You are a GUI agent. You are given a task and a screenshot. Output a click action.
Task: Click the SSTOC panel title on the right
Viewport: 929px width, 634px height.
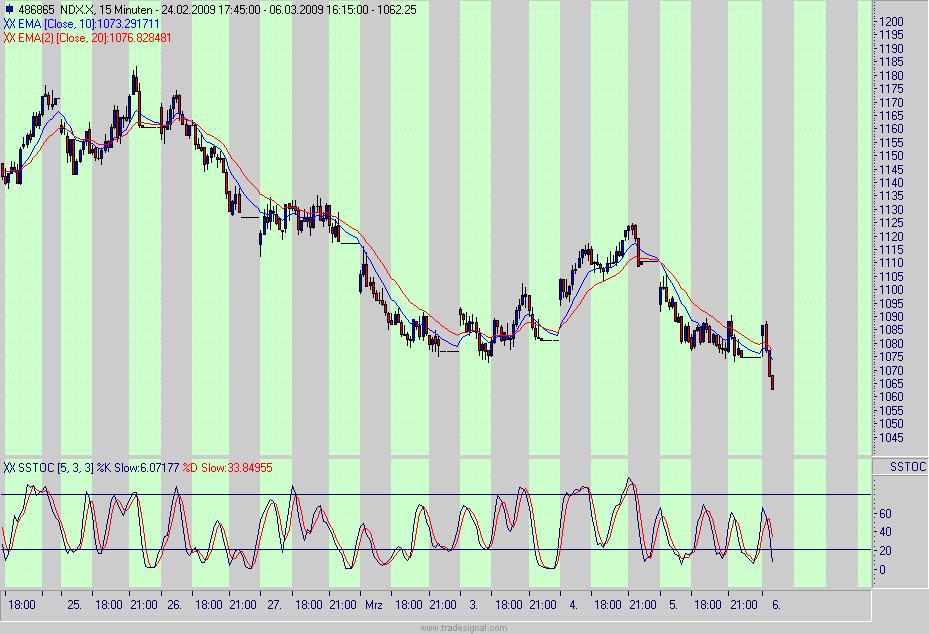click(x=908, y=466)
